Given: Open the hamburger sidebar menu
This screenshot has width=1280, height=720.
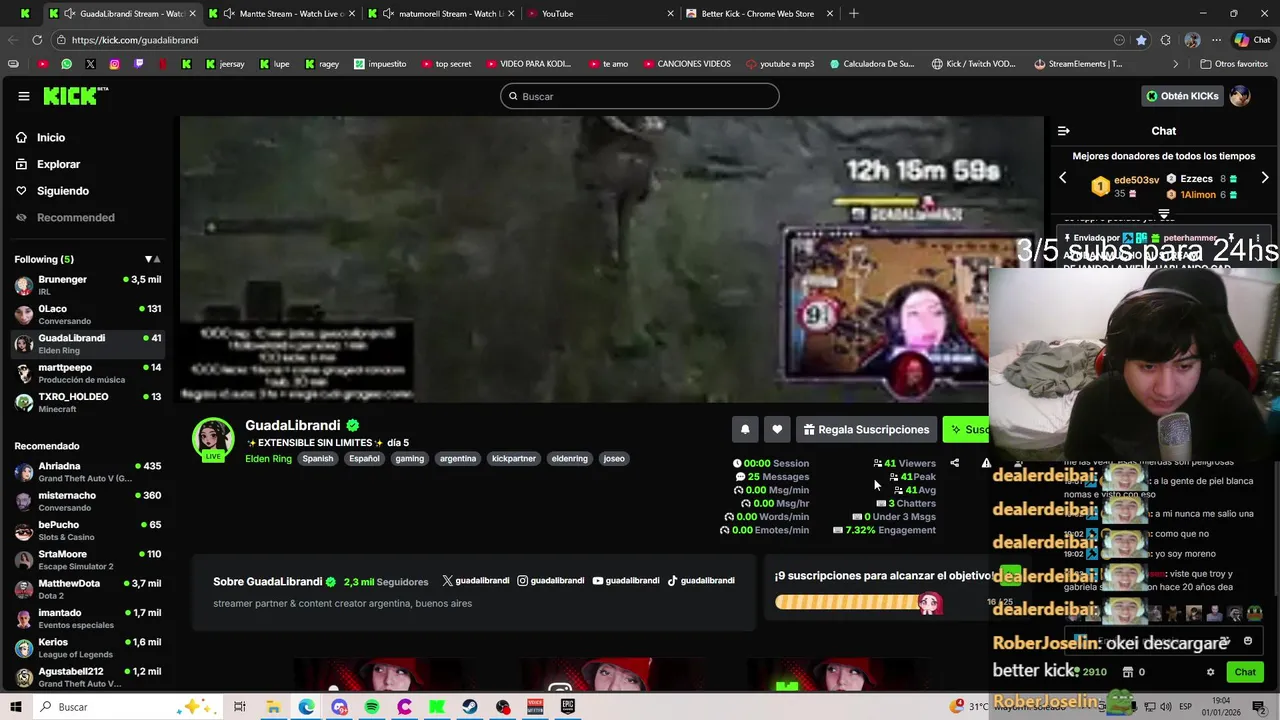Looking at the screenshot, I should tap(23, 96).
